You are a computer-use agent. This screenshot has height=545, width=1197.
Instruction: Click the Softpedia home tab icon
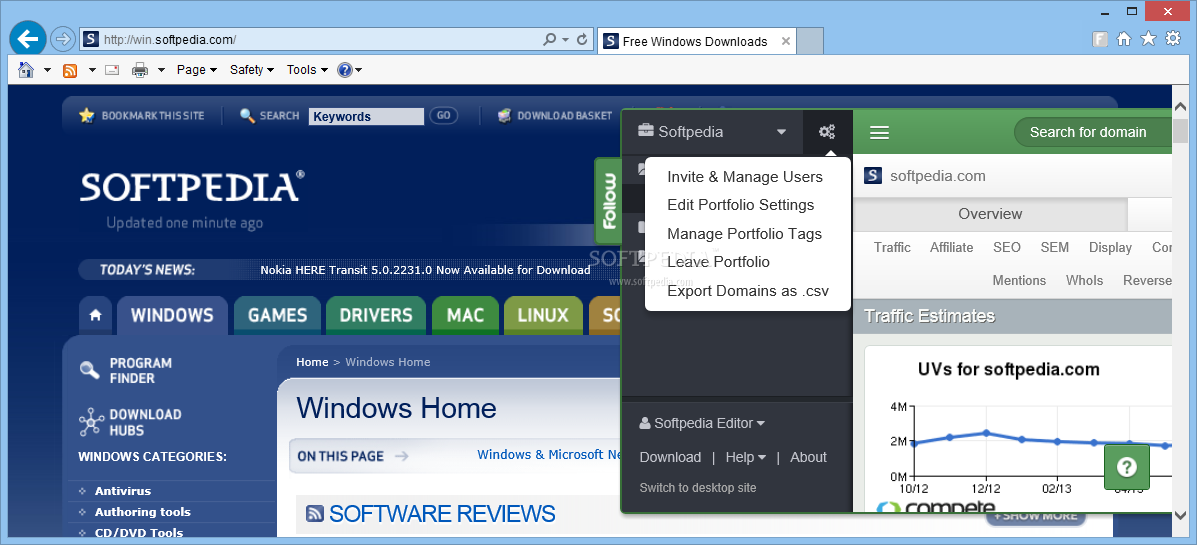[x=95, y=314]
